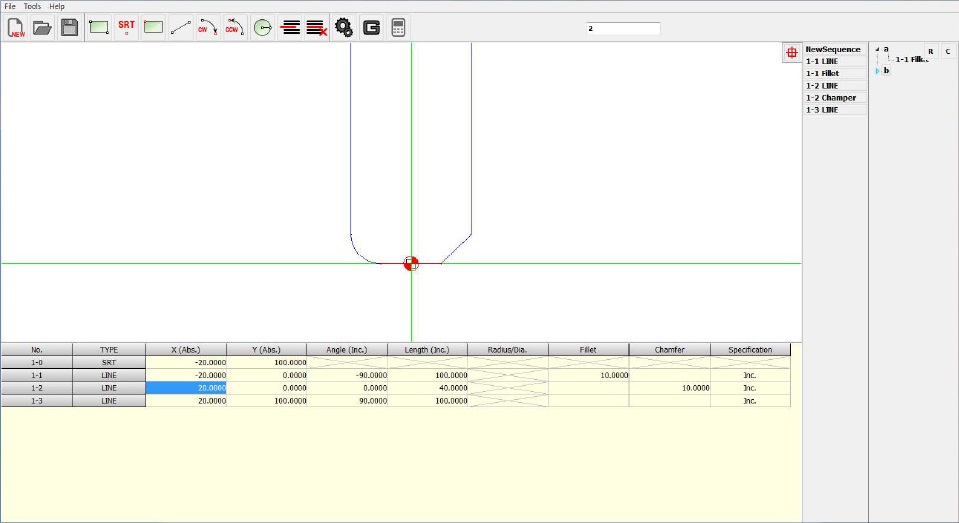Click the Y (Abs.) column header
959x523 pixels.
[x=267, y=350]
